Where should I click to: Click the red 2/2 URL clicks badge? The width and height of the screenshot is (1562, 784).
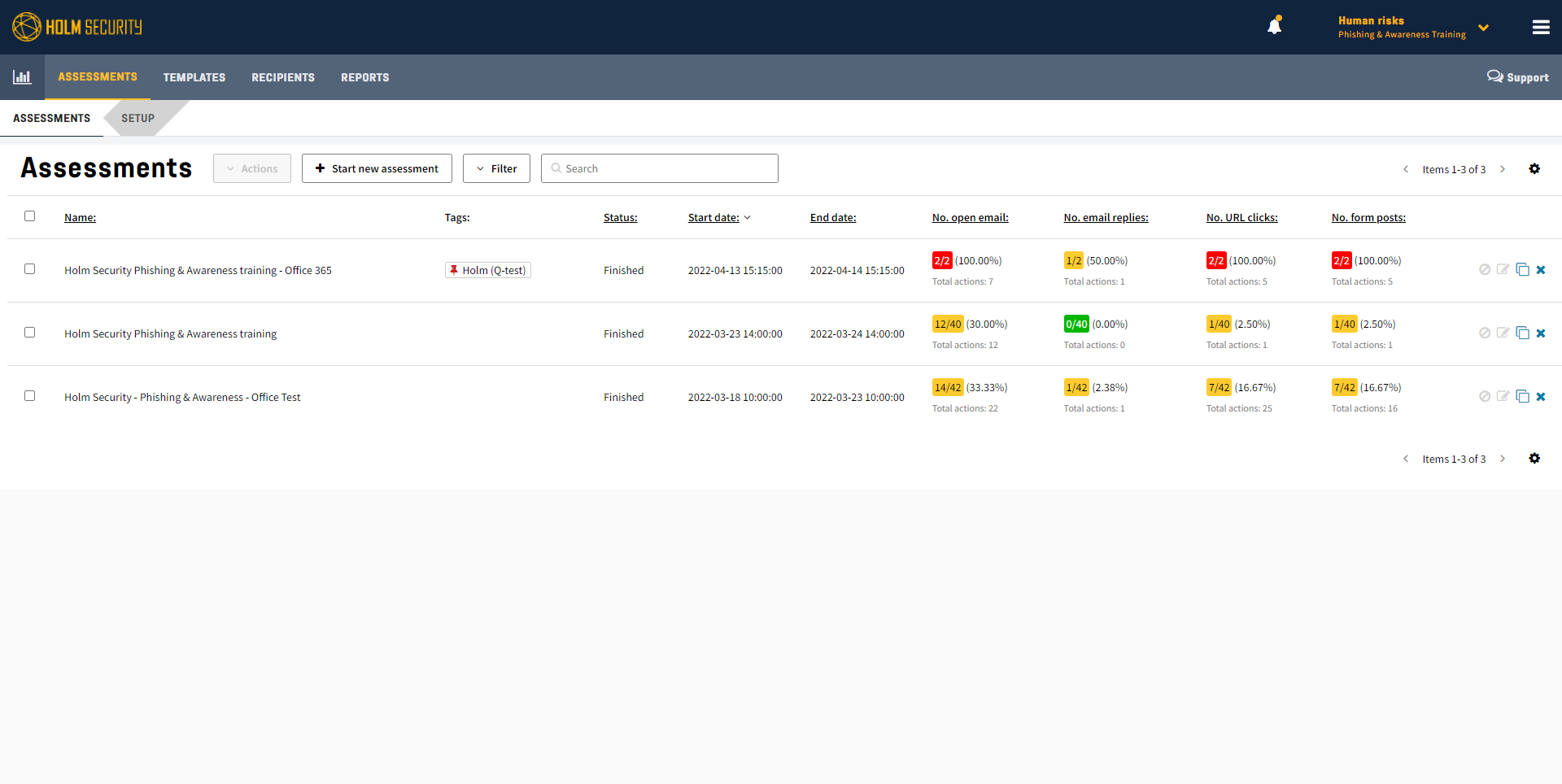pyautogui.click(x=1216, y=260)
